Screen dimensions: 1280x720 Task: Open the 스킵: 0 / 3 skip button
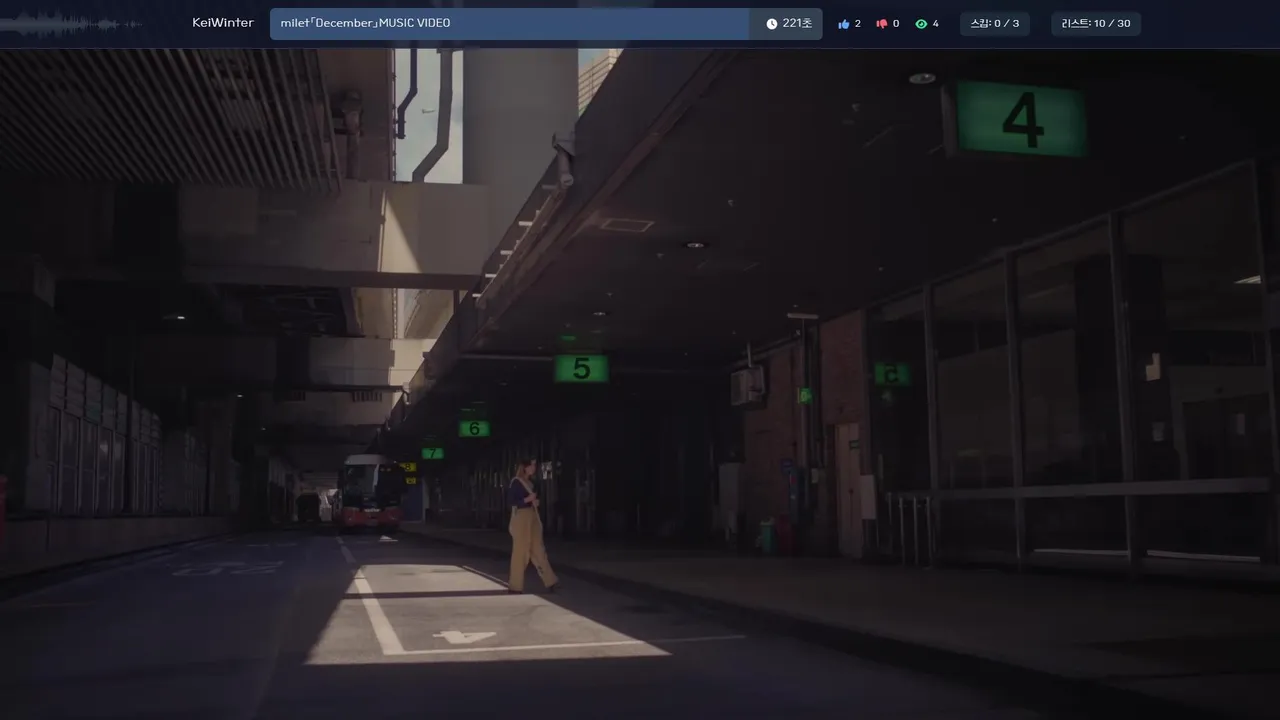(995, 24)
